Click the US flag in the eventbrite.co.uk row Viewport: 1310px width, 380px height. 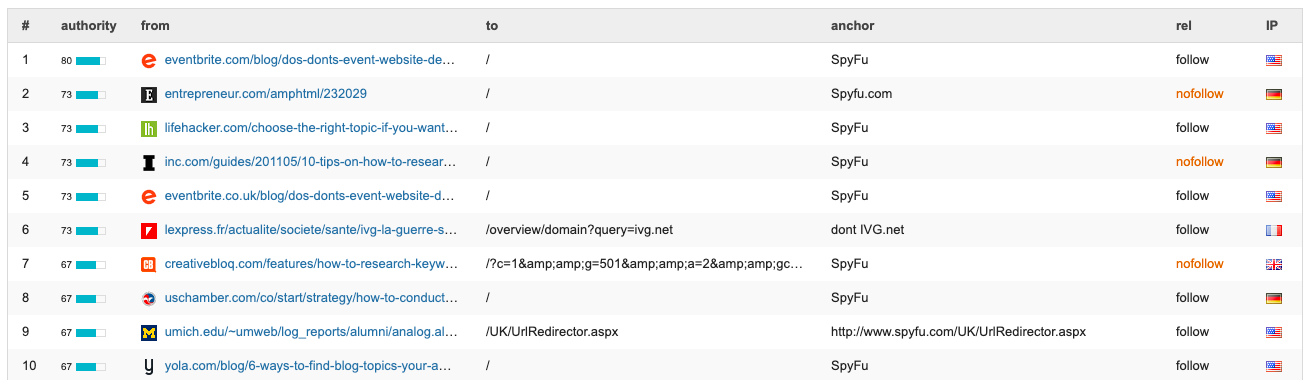pos(1273,196)
